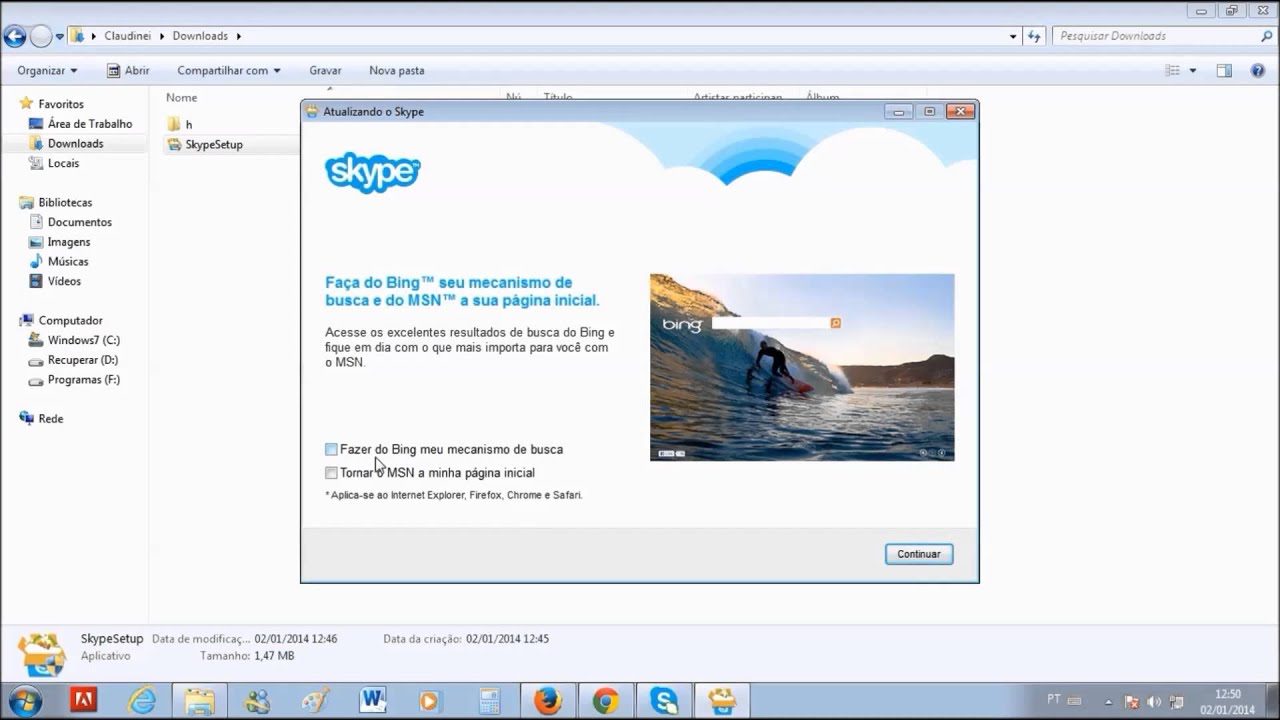
Task: Select the Windows7 (C:) drive
Action: click(83, 340)
